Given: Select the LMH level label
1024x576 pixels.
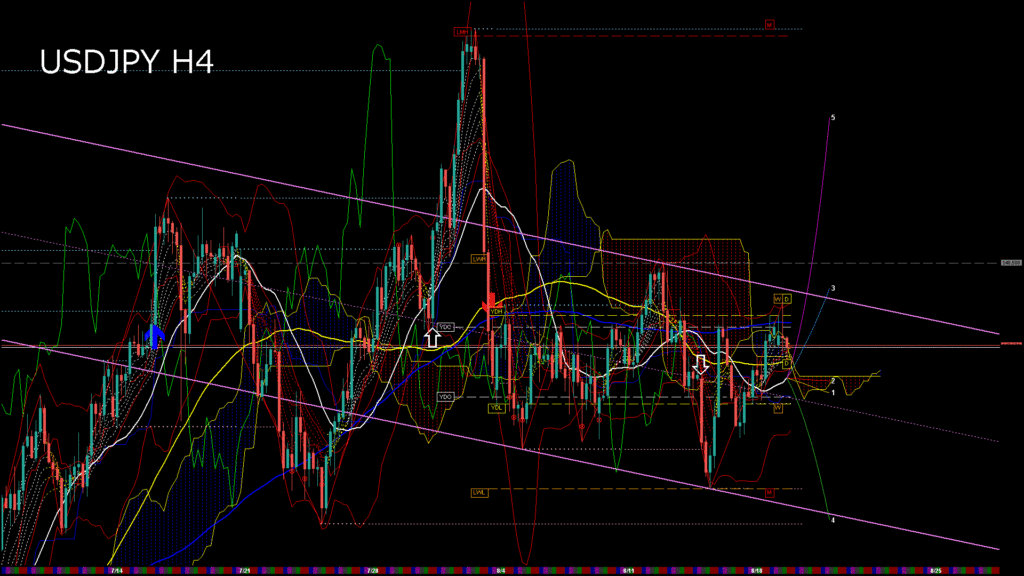Looking at the screenshot, I should [x=461, y=32].
